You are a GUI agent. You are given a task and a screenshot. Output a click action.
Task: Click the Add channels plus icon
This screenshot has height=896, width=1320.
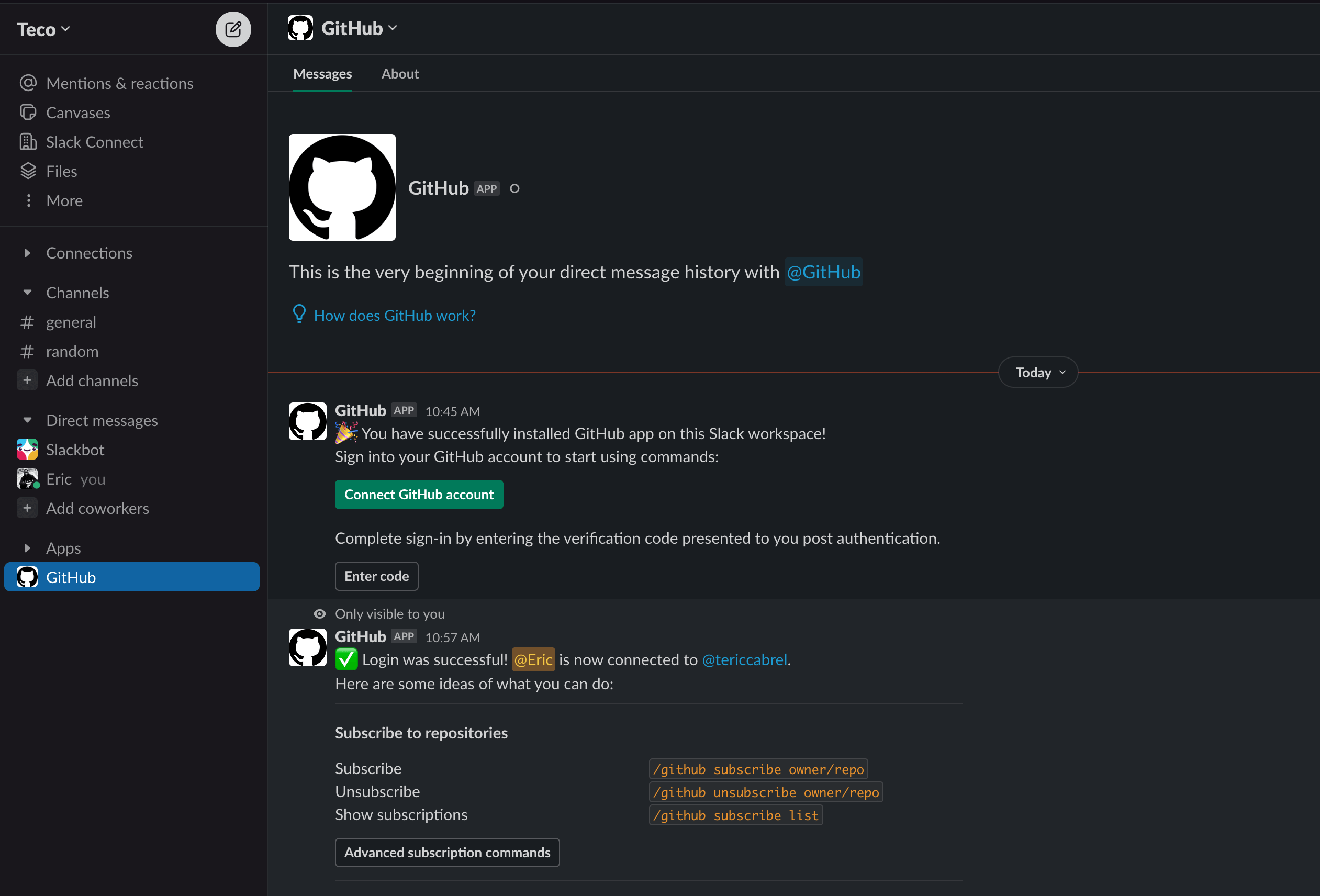point(27,380)
